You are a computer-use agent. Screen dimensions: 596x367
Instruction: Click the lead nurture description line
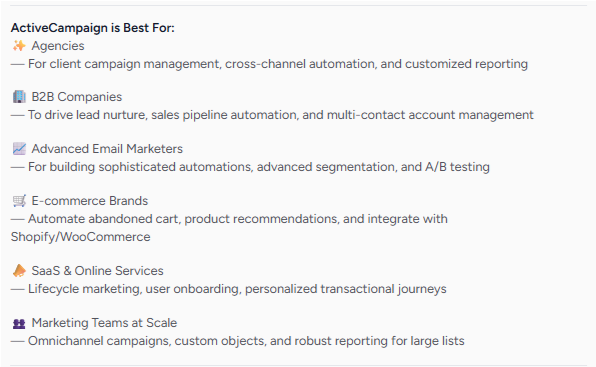click(x=272, y=115)
